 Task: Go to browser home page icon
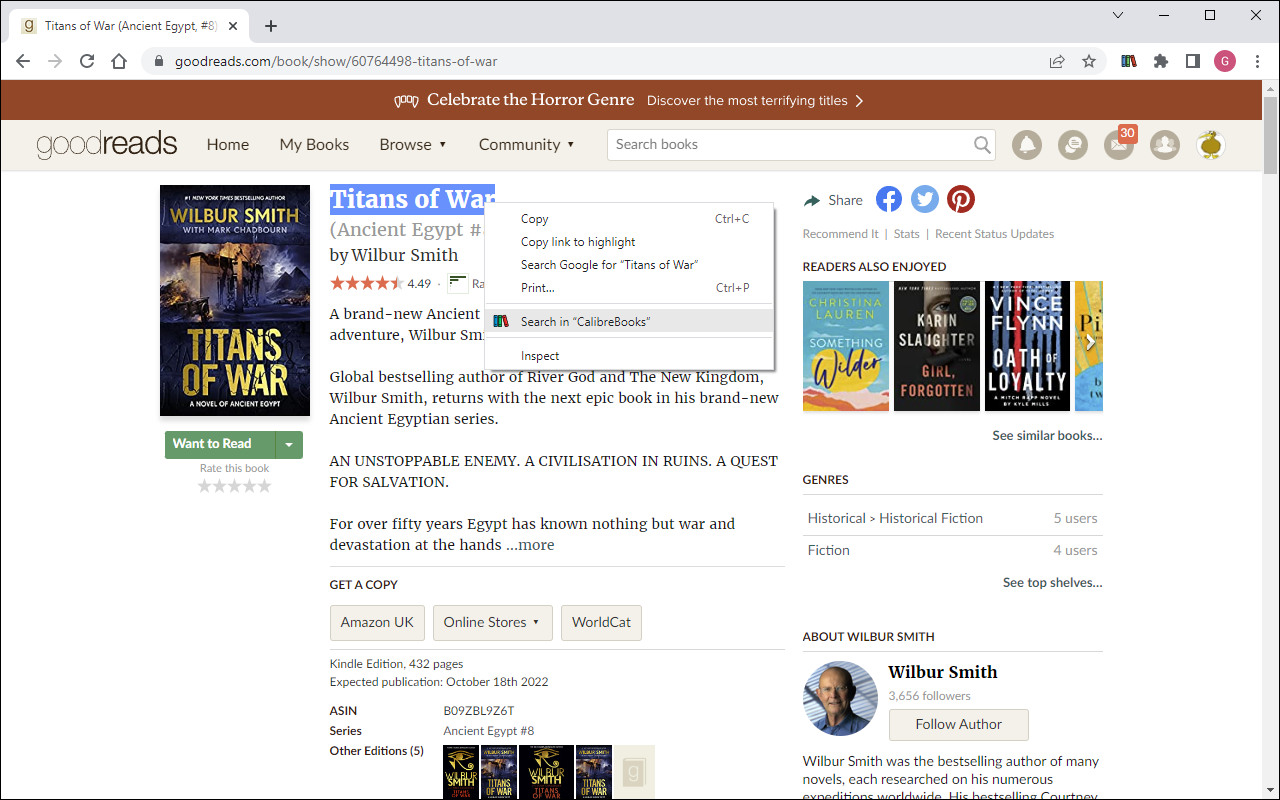(x=119, y=61)
